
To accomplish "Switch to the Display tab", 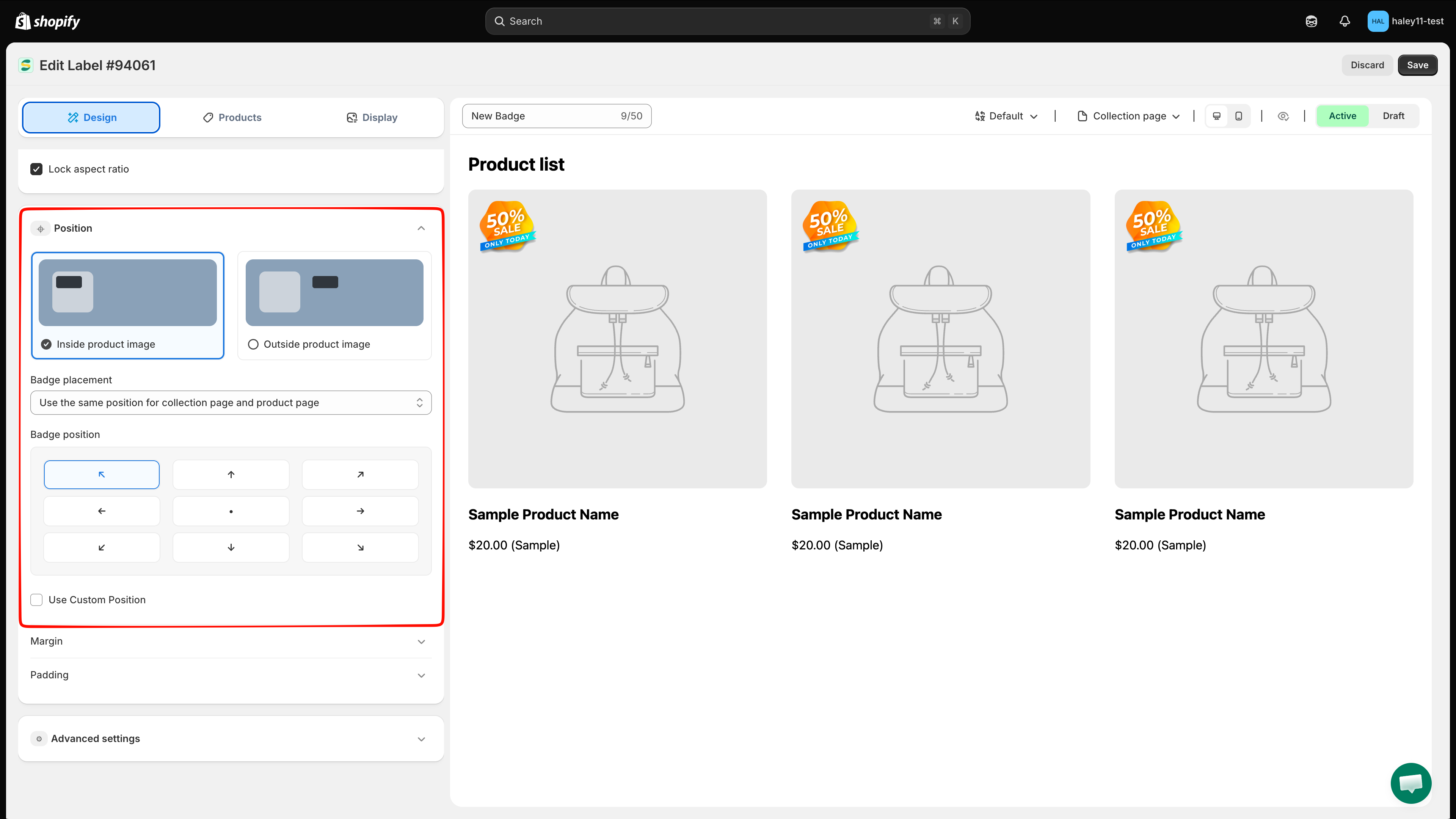I will pos(372,118).
